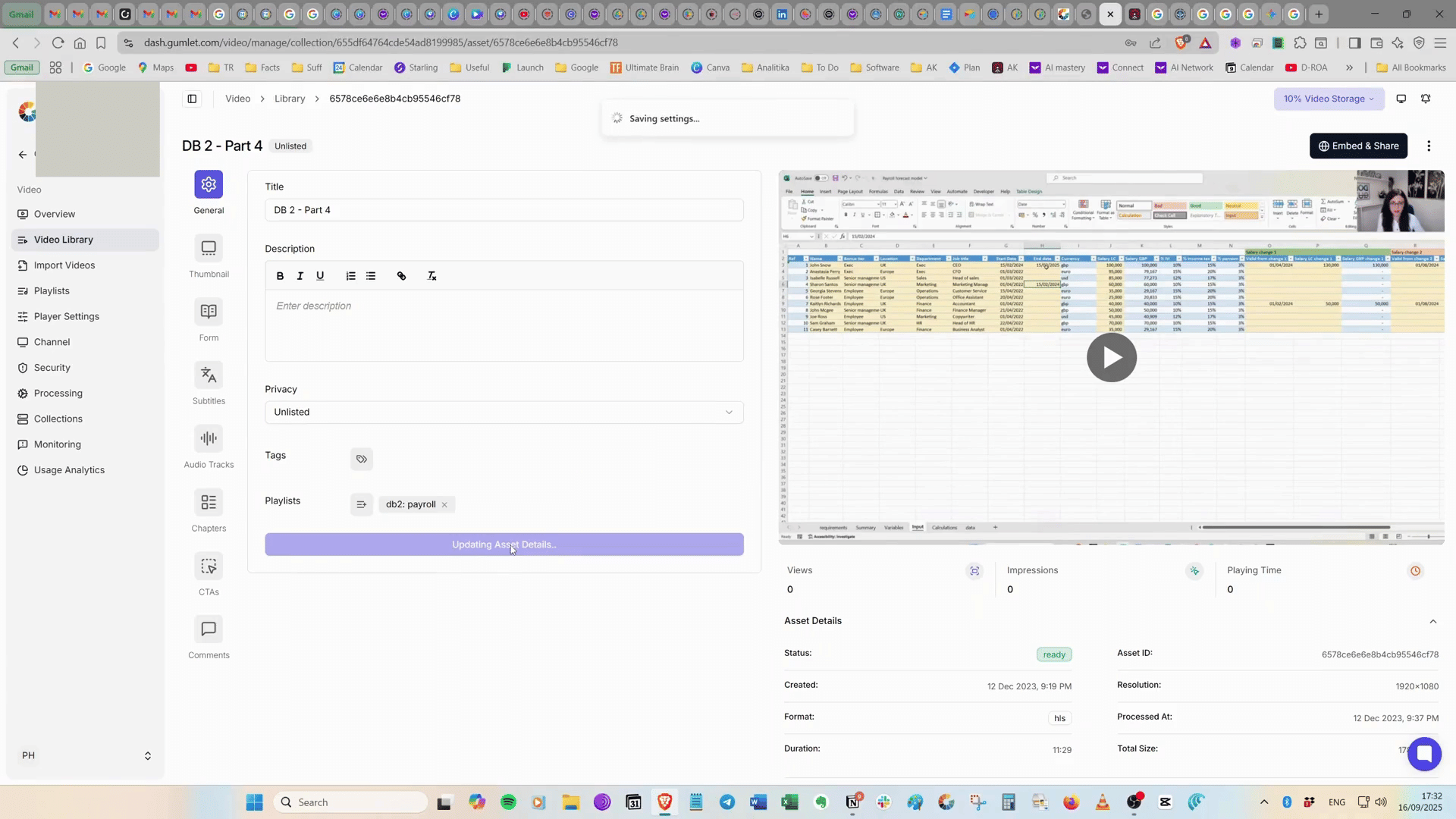Go to Player Settings in sidebar
This screenshot has width=1456, height=819.
[66, 316]
